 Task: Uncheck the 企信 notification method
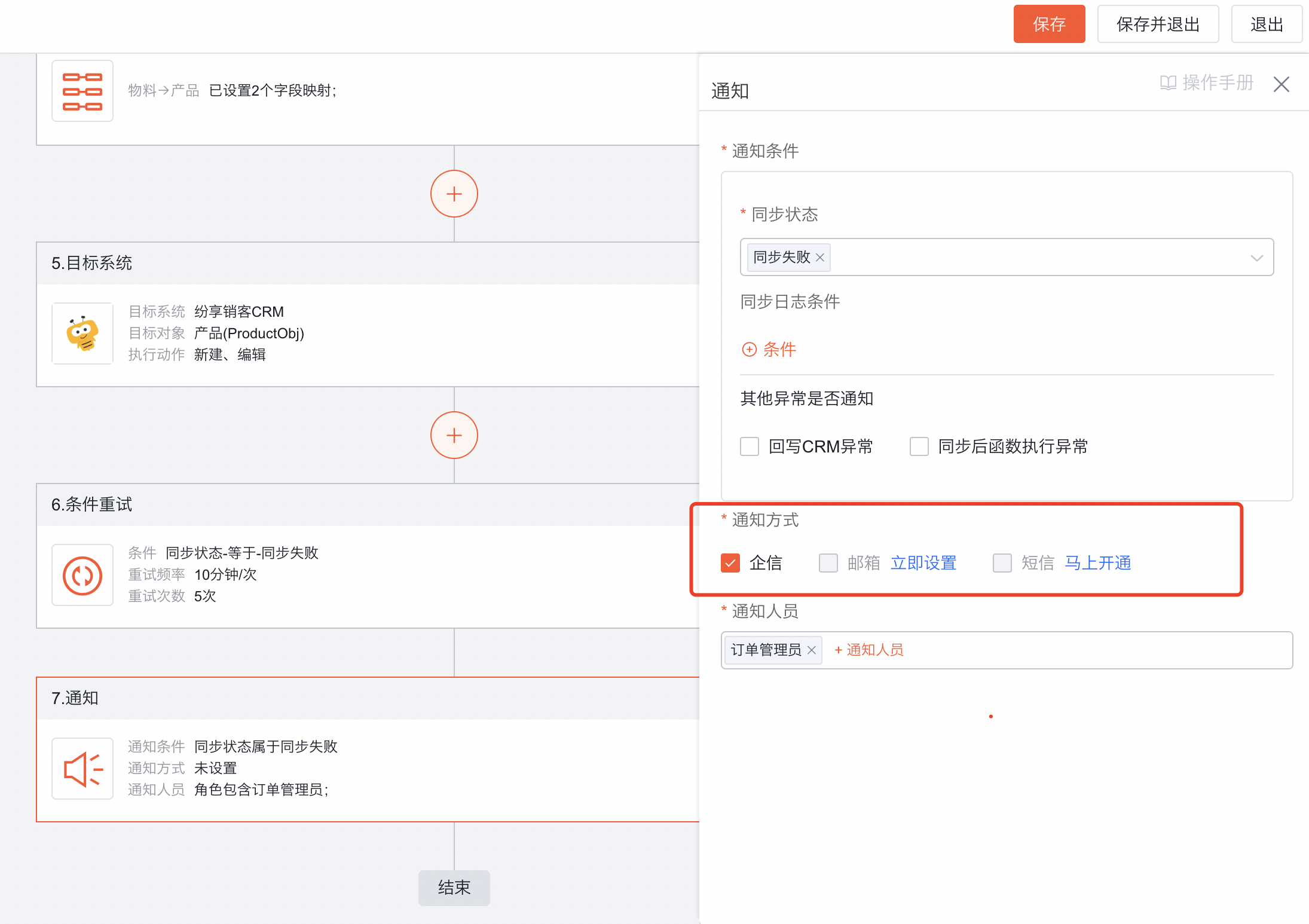[730, 562]
